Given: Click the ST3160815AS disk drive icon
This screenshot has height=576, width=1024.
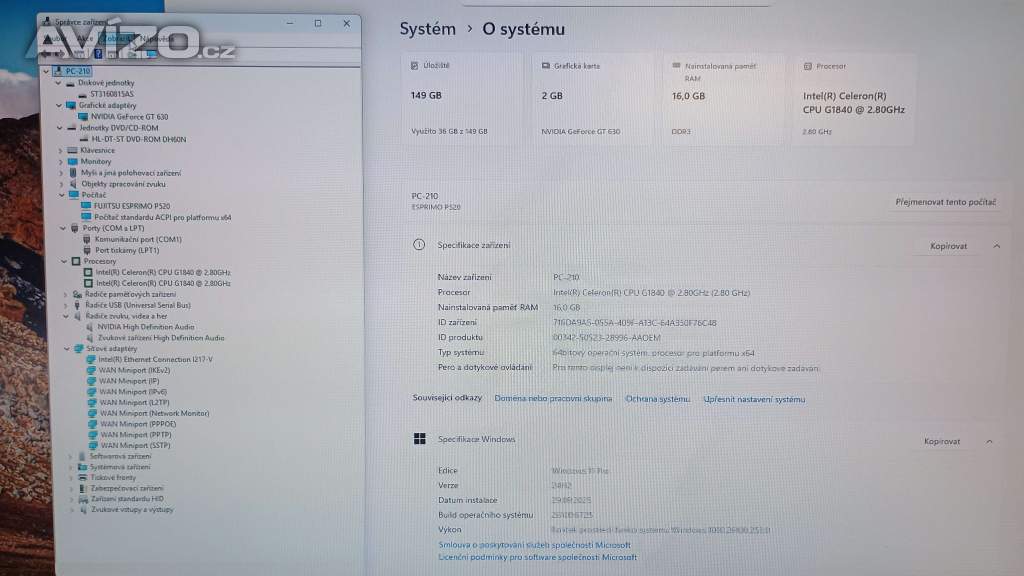Looking at the screenshot, I should point(83,94).
